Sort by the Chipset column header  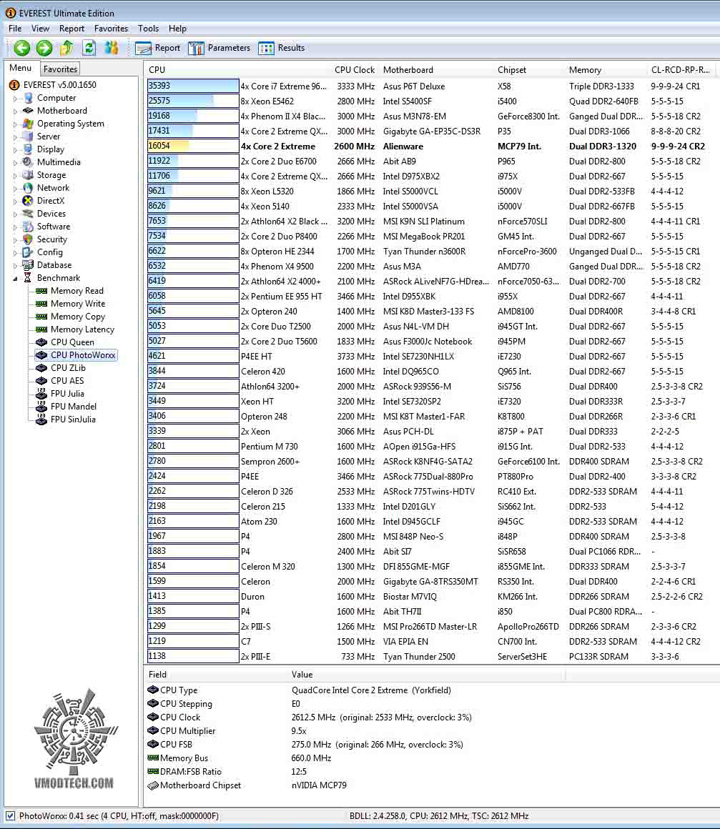512,70
